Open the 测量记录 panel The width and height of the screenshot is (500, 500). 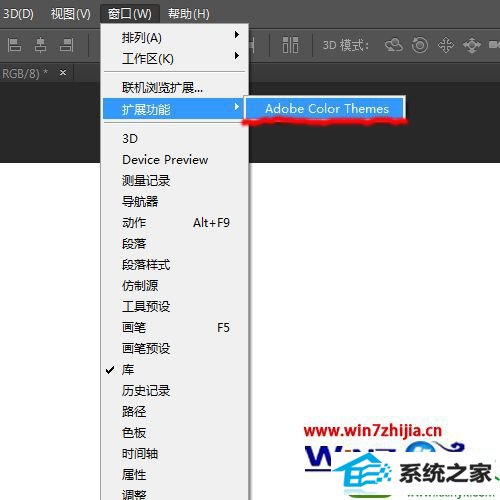tap(174, 181)
